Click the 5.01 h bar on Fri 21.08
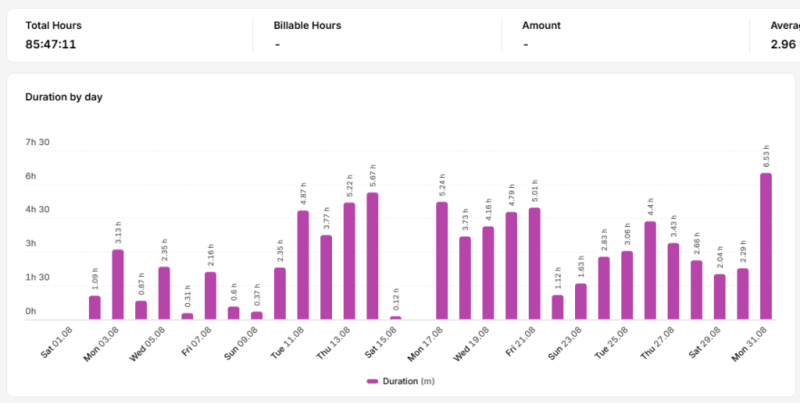Screen dimensions: 800x403 534,264
